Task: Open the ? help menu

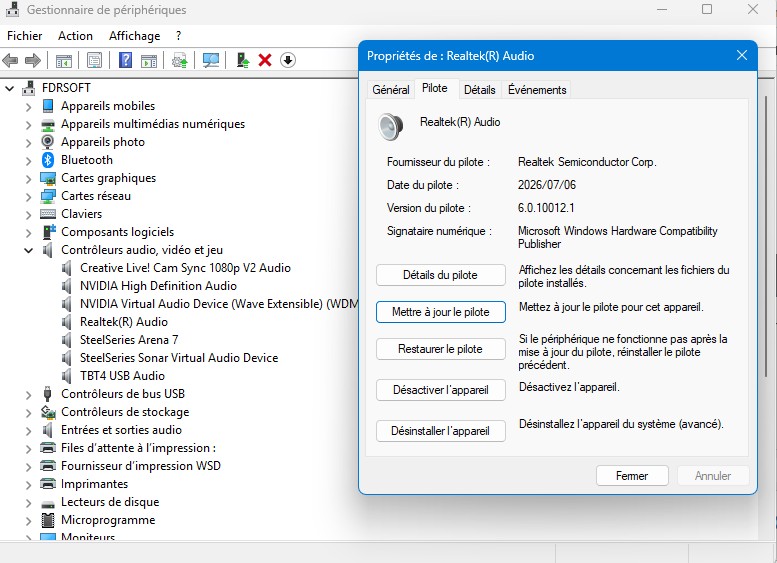Action: (x=178, y=36)
